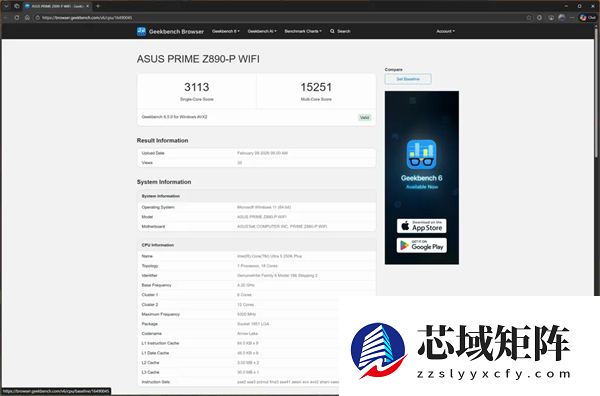This screenshot has width=600, height=396.
Task: Add this page to favorites star
Action: 528,18
